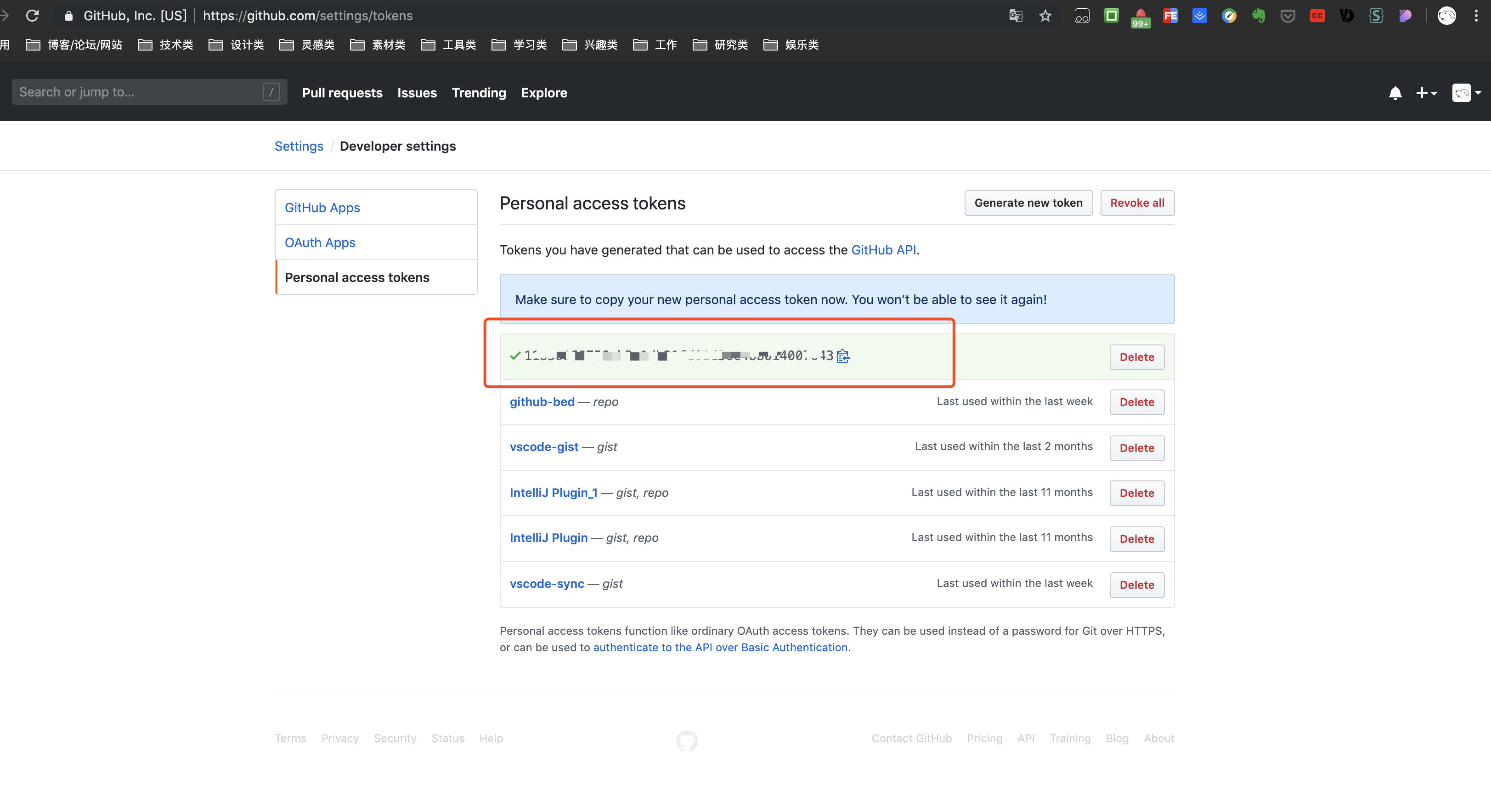Click Generate new token button
Screen dimensions: 1491x812
coord(1028,203)
